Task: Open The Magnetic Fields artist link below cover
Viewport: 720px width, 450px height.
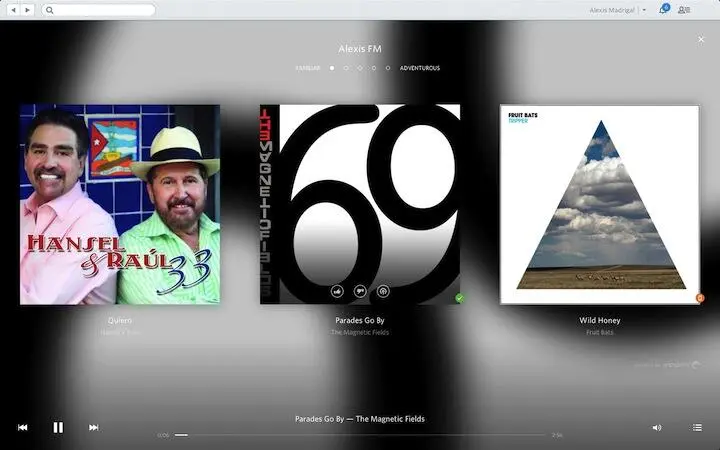Action: tap(360, 332)
